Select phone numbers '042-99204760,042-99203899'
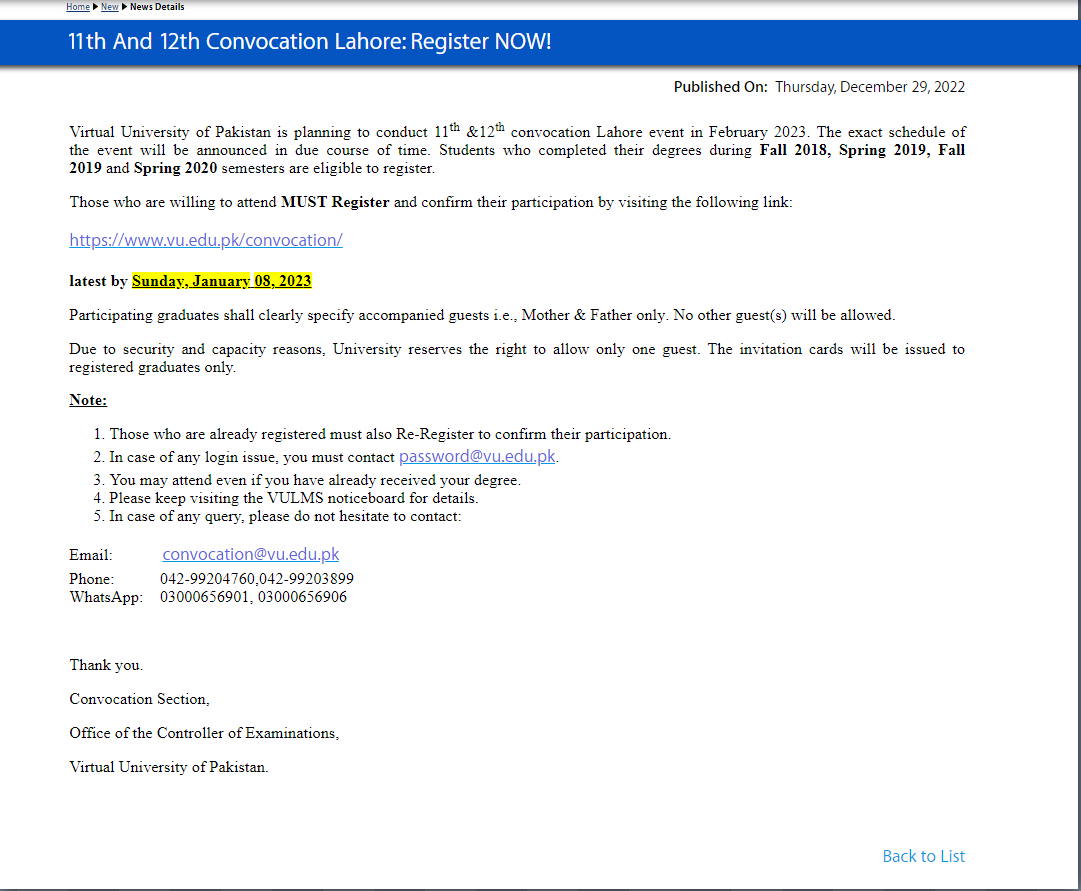The height and width of the screenshot is (891, 1081). click(x=257, y=579)
